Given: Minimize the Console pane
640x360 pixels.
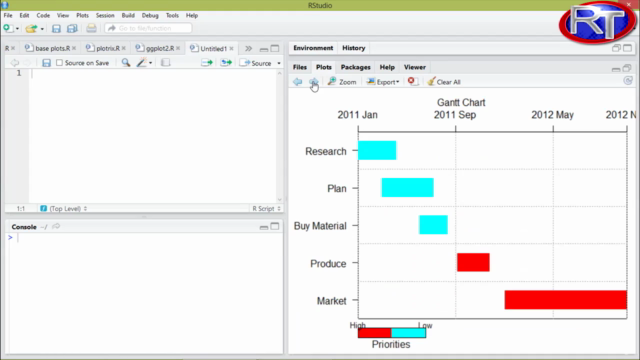Looking at the screenshot, I should [264, 227].
